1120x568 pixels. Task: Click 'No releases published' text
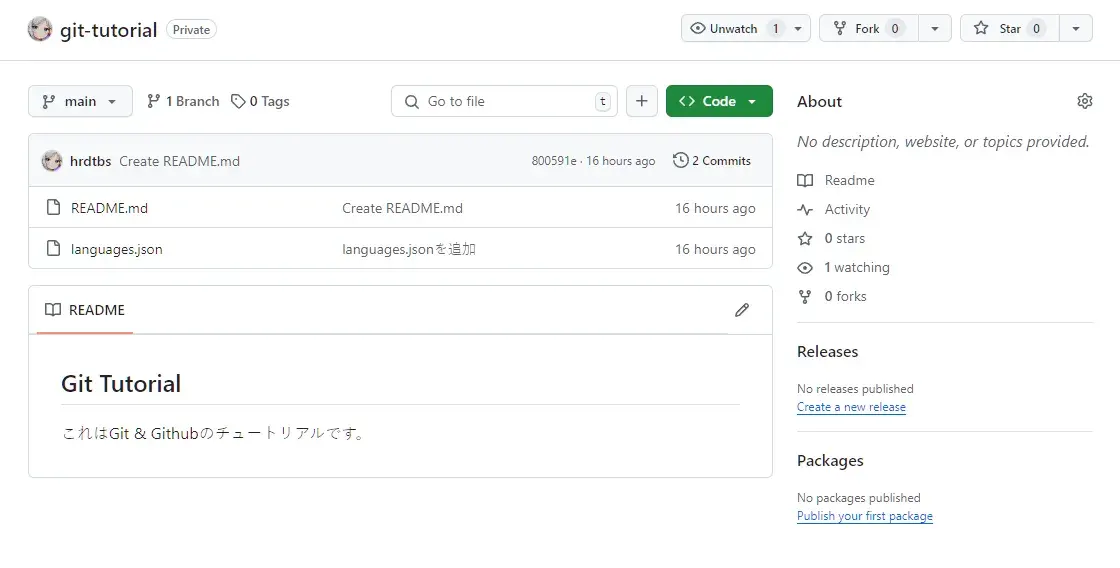click(856, 389)
